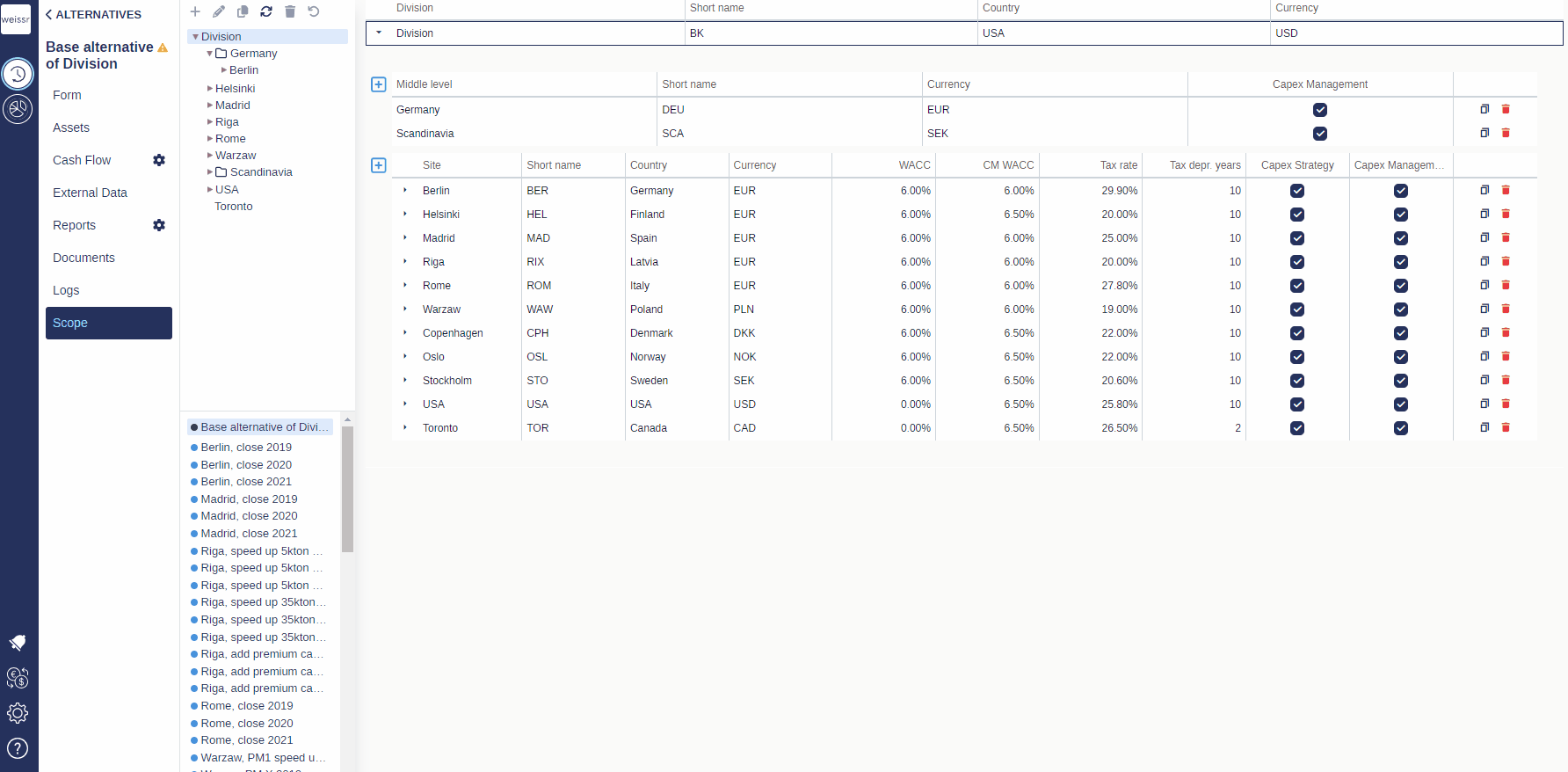Expand the Helsinki tree node
This screenshot has width=1568, height=772.
click(x=210, y=89)
